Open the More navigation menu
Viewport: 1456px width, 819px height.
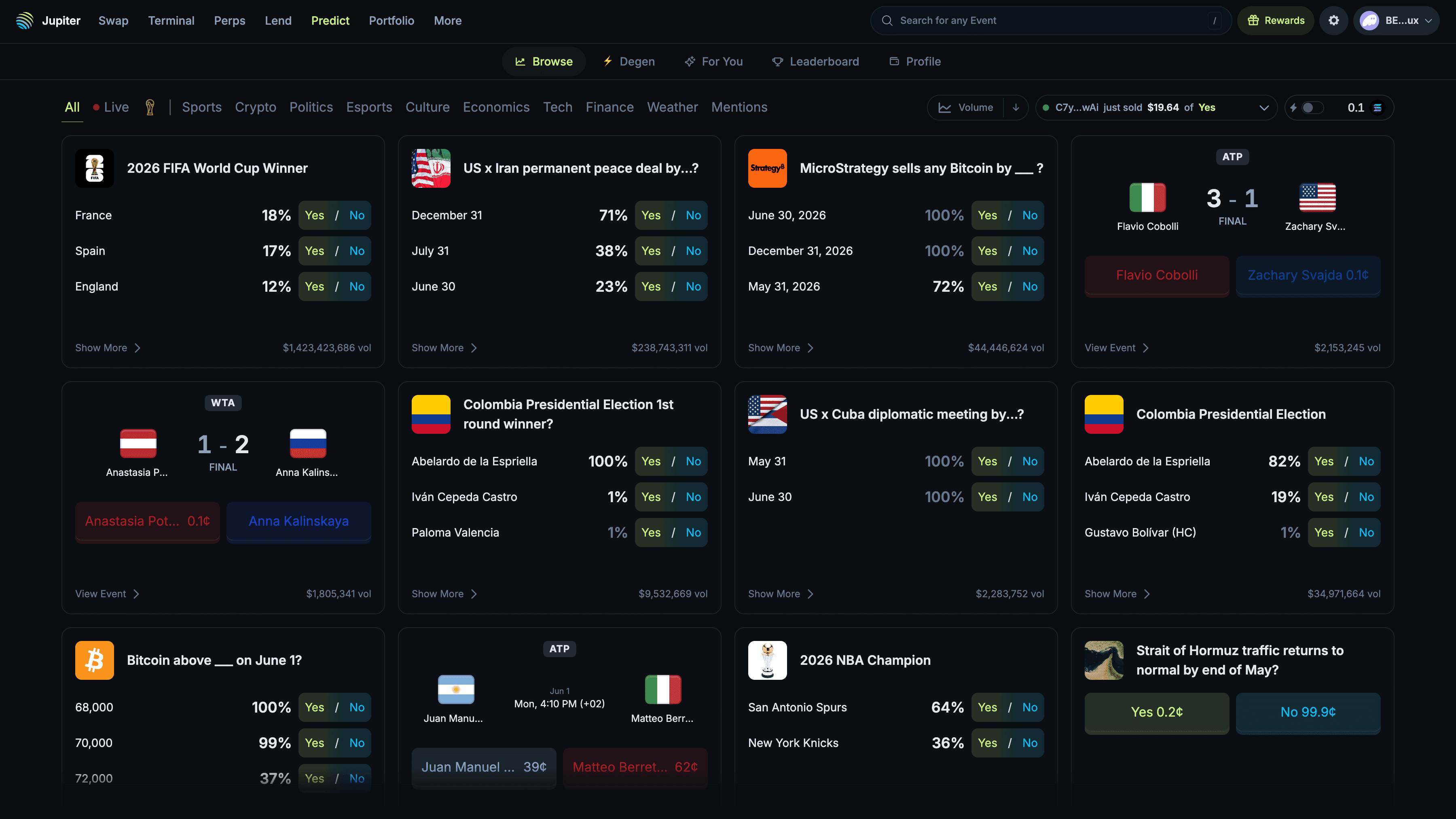click(x=448, y=20)
